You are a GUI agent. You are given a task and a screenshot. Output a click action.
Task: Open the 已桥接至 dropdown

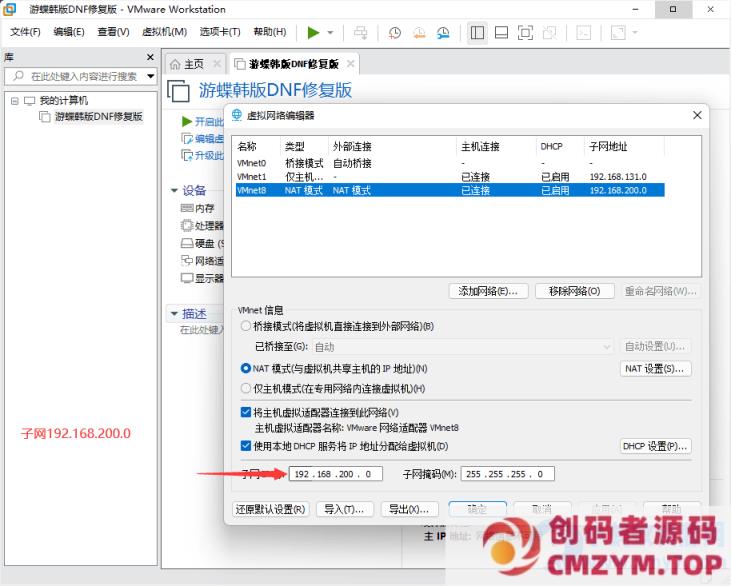[x=462, y=347]
